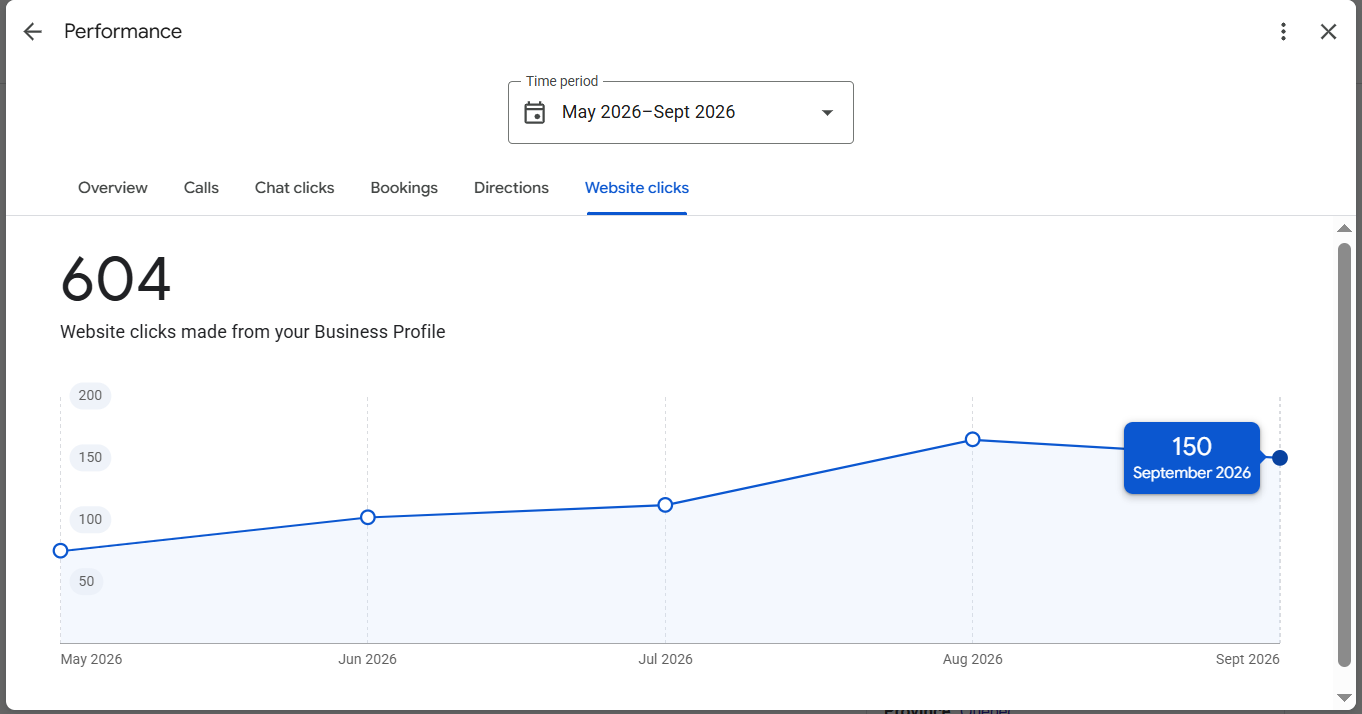Click the Performance title text
Viewport: 1362px width, 714px height.
coord(123,32)
